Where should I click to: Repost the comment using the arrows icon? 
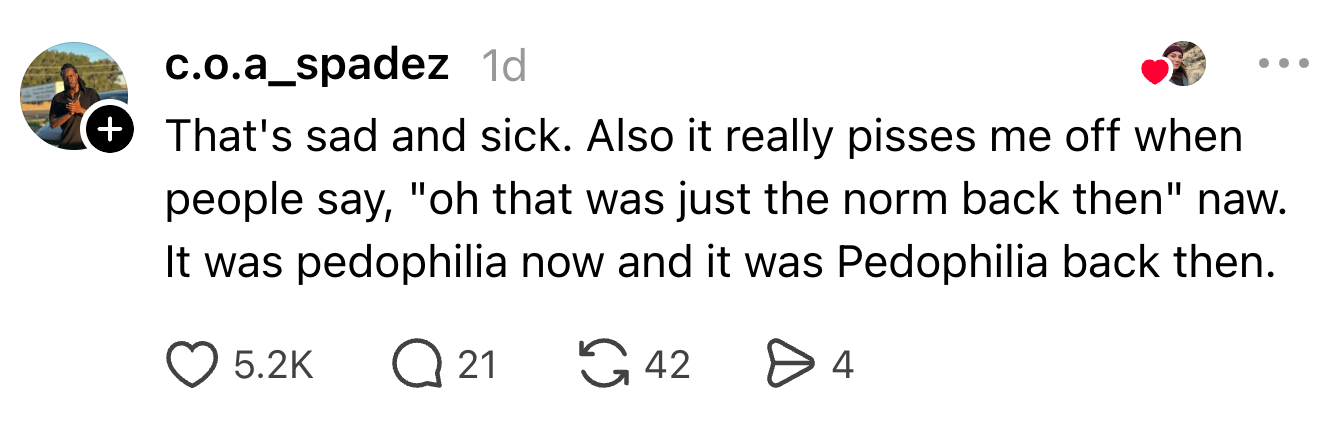[x=604, y=366]
